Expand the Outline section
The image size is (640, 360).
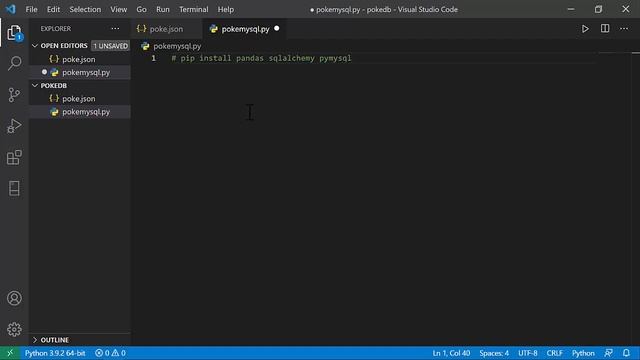pyautogui.click(x=35, y=340)
